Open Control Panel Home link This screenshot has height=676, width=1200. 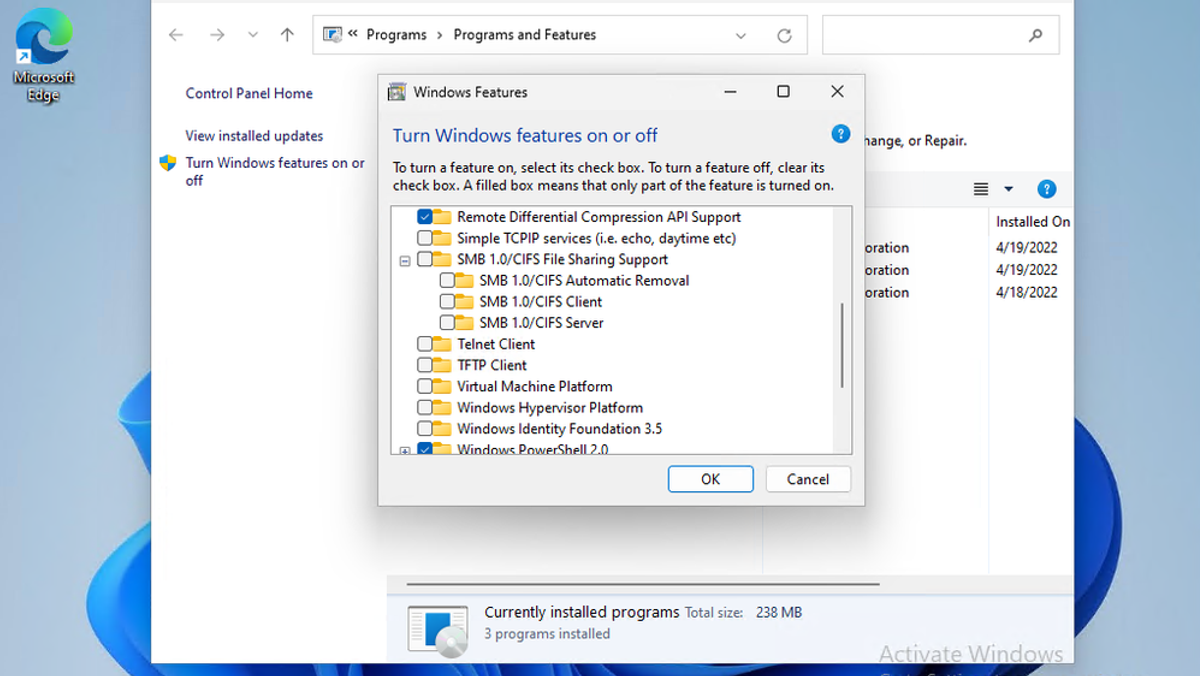click(249, 93)
